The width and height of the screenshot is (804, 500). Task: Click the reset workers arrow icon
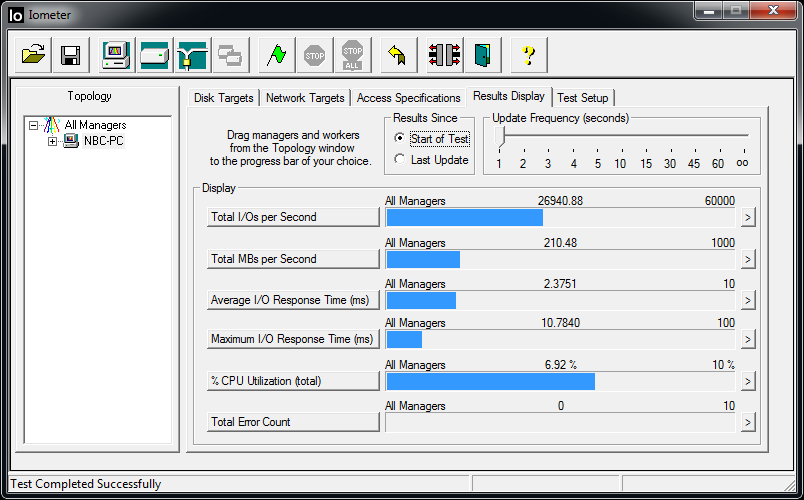click(398, 54)
